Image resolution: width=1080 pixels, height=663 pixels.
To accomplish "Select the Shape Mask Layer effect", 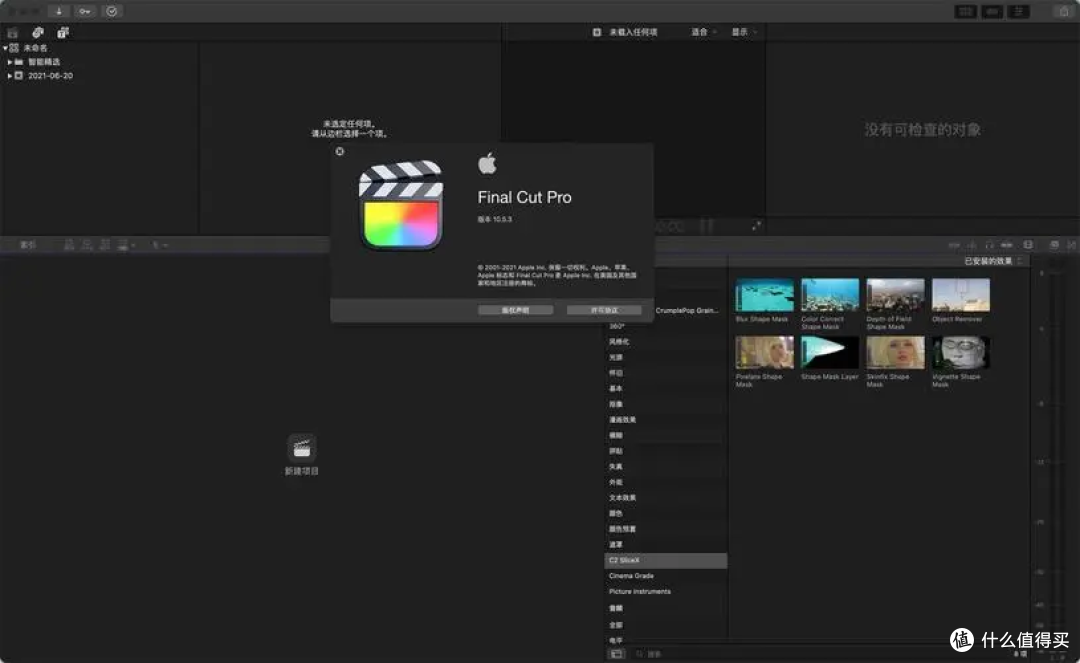I will [x=829, y=352].
